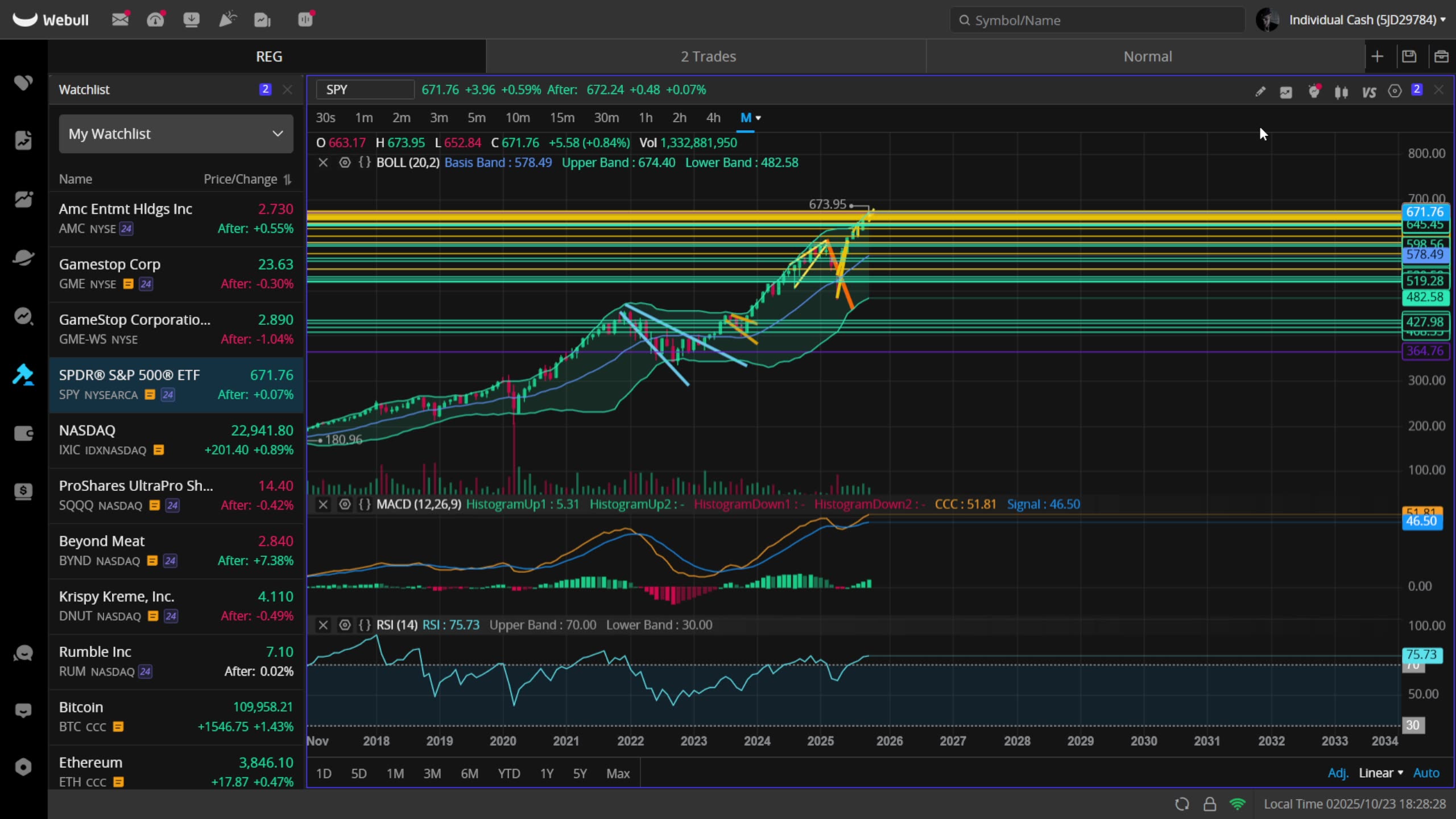The height and width of the screenshot is (819, 1456).
Task: Open the Individual Cash account dropdown
Action: (1367, 20)
